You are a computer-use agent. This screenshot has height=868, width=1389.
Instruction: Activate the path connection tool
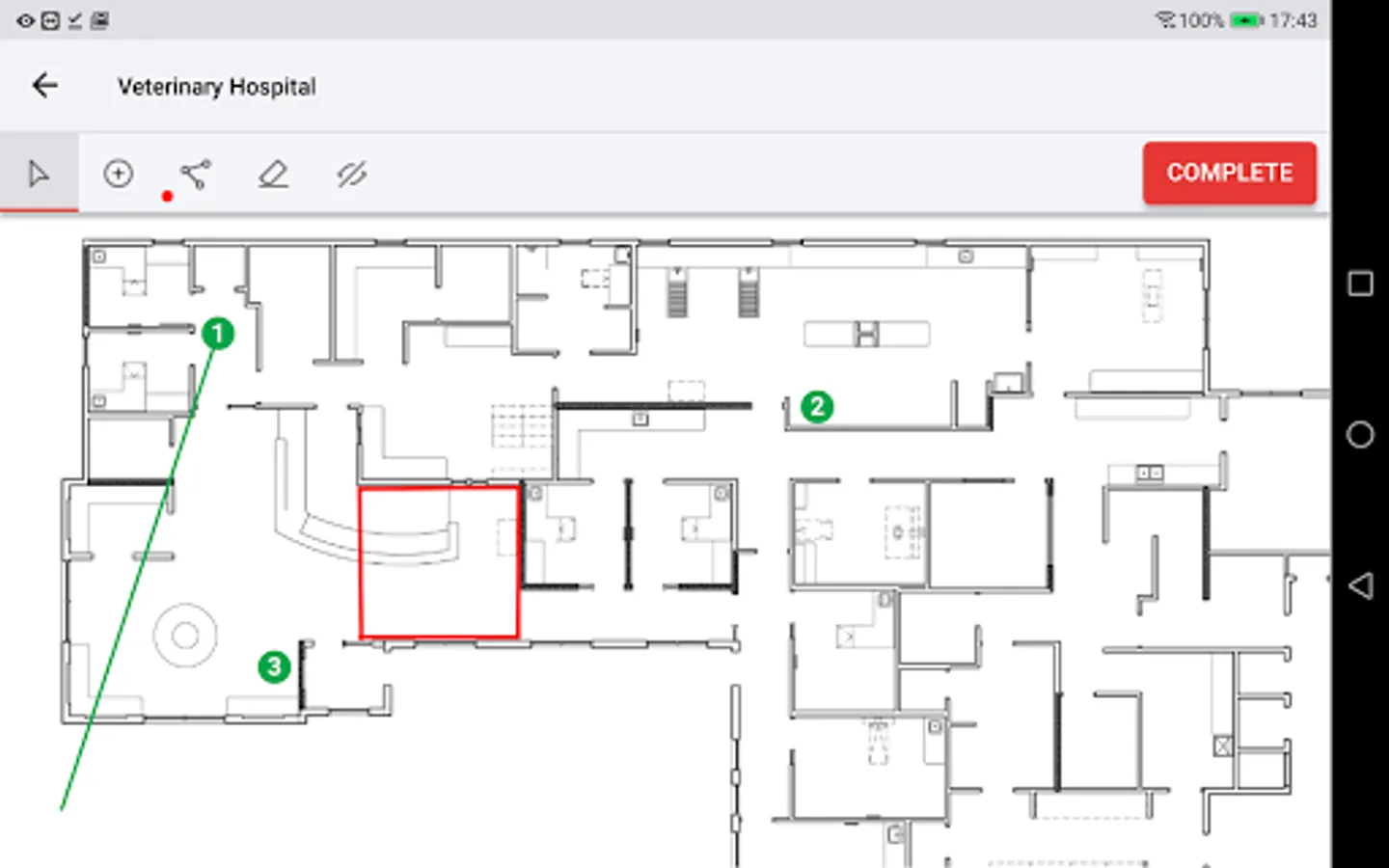(x=196, y=174)
